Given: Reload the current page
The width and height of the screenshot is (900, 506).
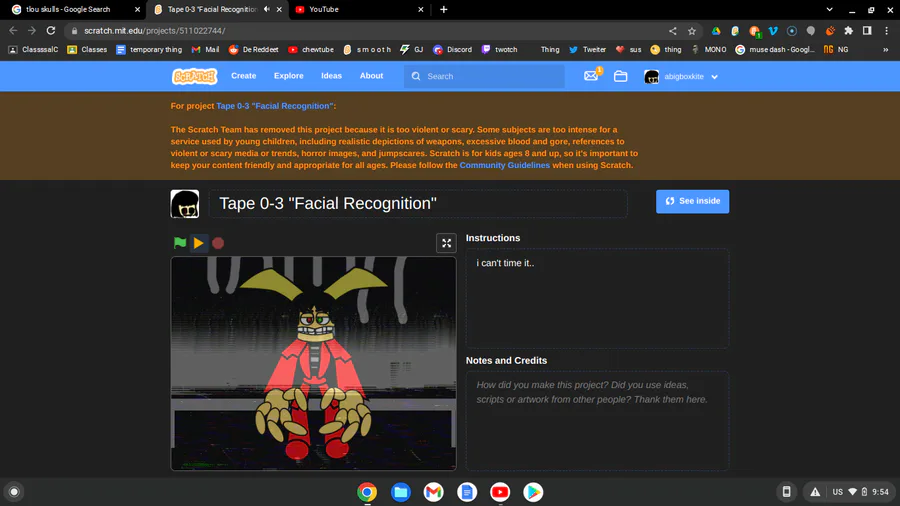Looking at the screenshot, I should click(51, 30).
